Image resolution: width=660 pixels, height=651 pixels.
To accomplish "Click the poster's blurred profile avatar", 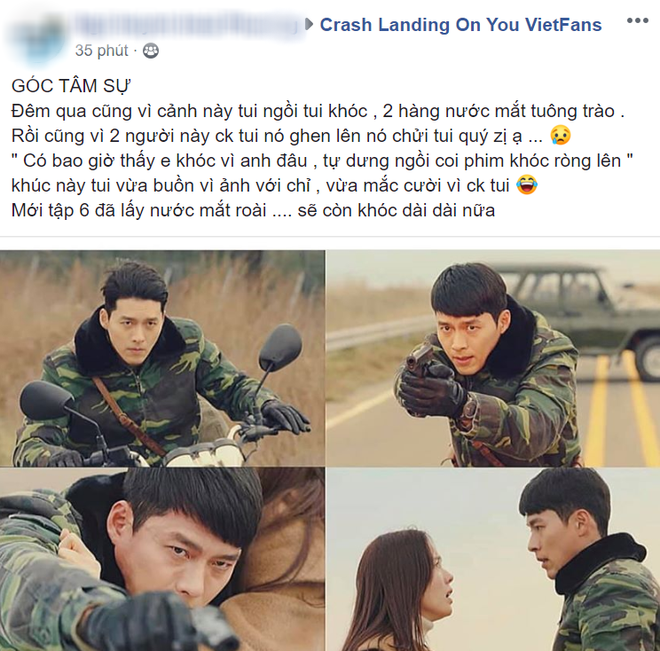I will pyautogui.click(x=36, y=37).
